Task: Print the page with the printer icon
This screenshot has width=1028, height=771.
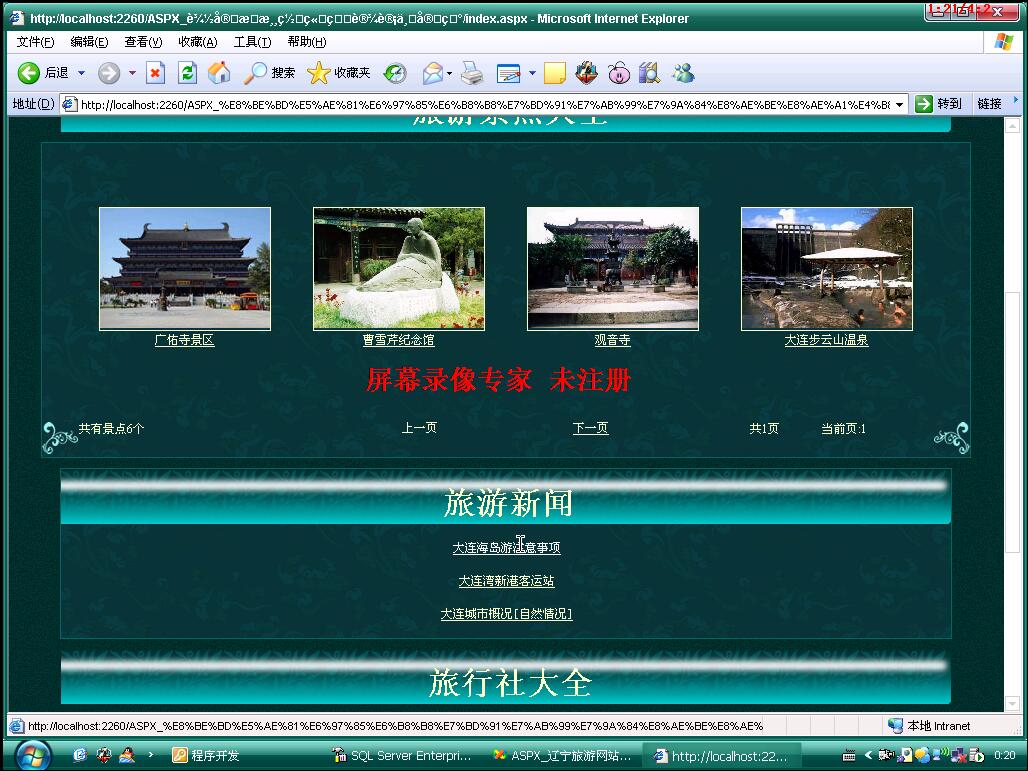Action: click(472, 73)
